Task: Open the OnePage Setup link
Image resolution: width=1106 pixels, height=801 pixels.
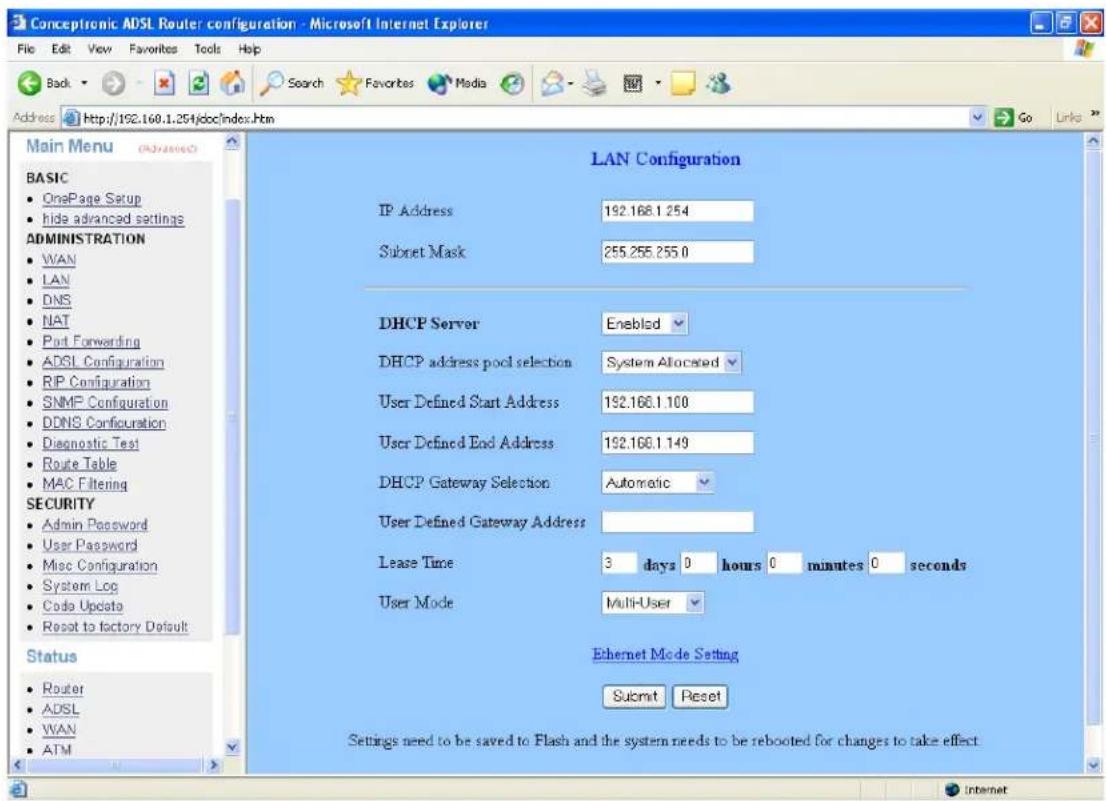Action: click(x=92, y=199)
